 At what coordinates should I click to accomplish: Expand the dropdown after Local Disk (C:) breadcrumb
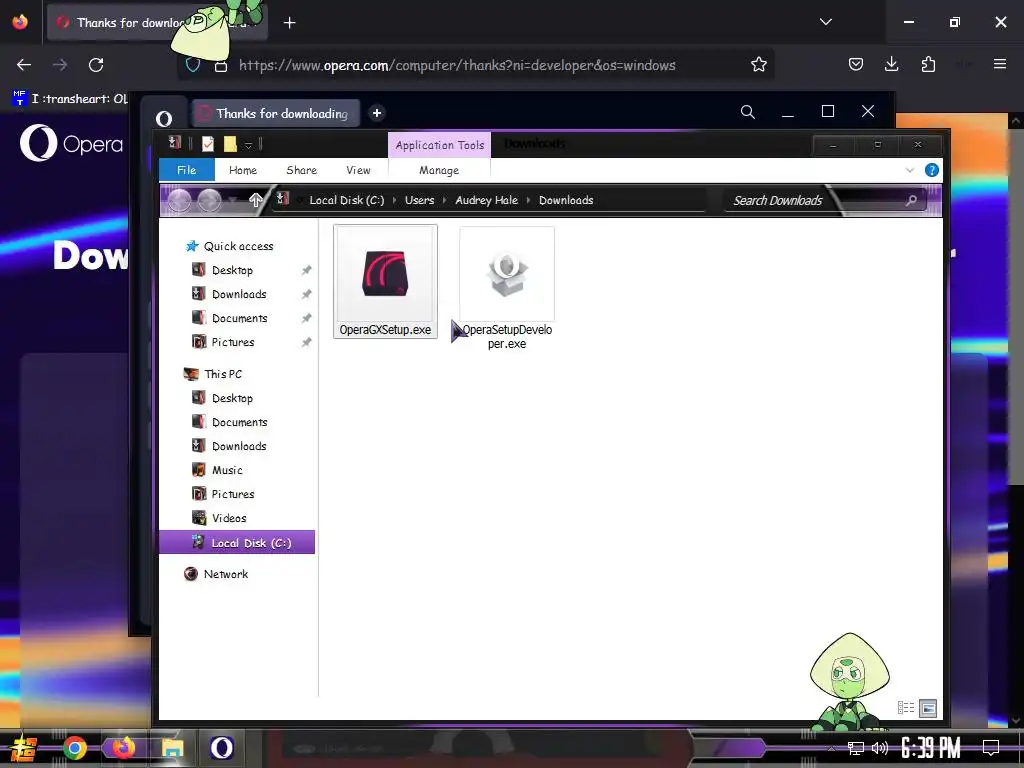tap(394, 200)
